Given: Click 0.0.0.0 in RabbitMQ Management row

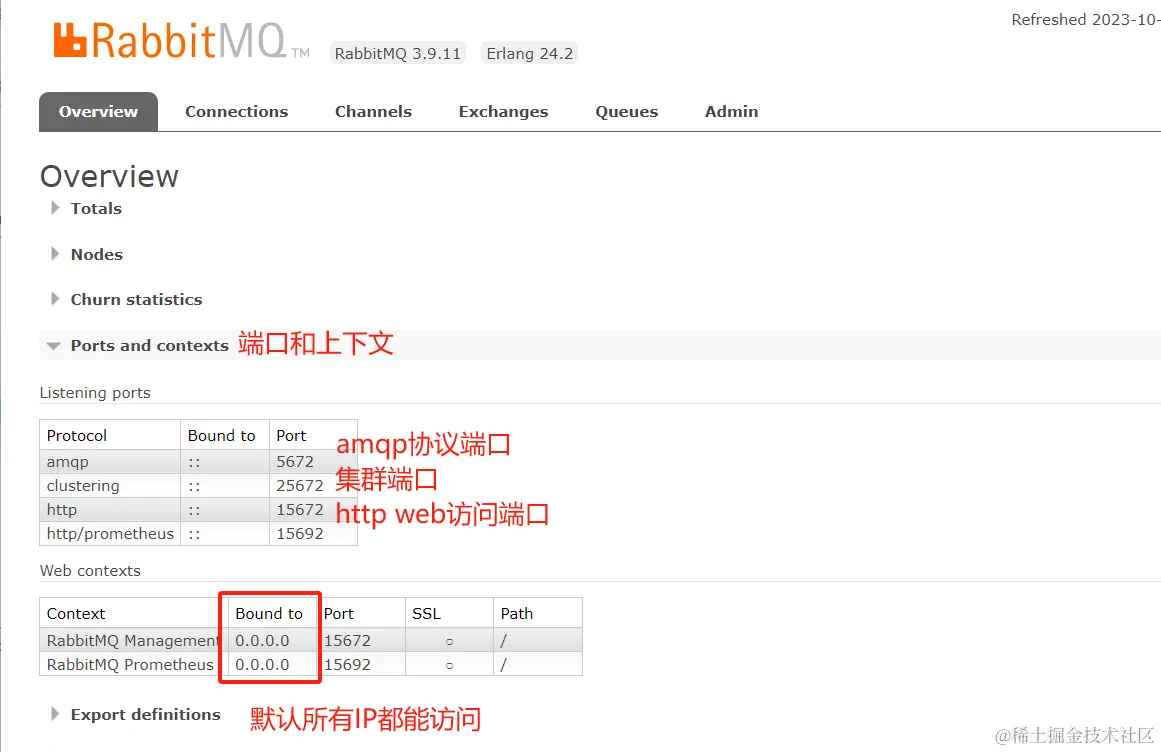Looking at the screenshot, I should 262,640.
